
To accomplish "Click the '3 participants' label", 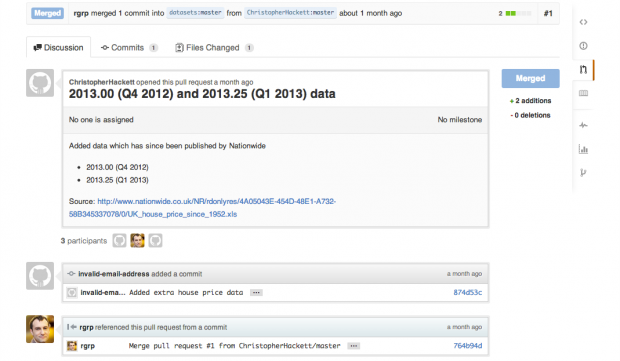I will point(84,241).
